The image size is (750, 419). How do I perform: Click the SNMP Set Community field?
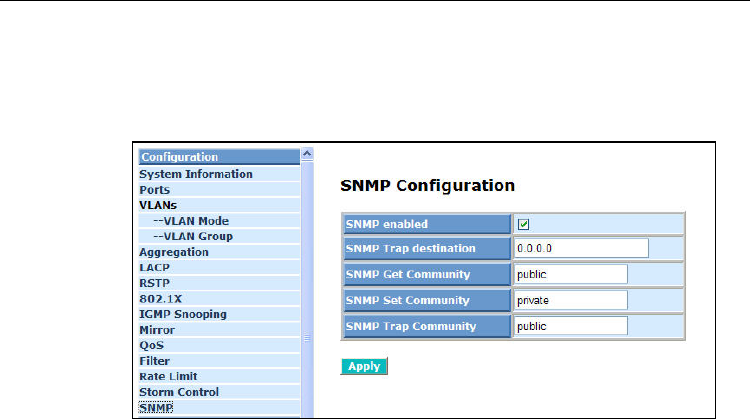[571, 299]
